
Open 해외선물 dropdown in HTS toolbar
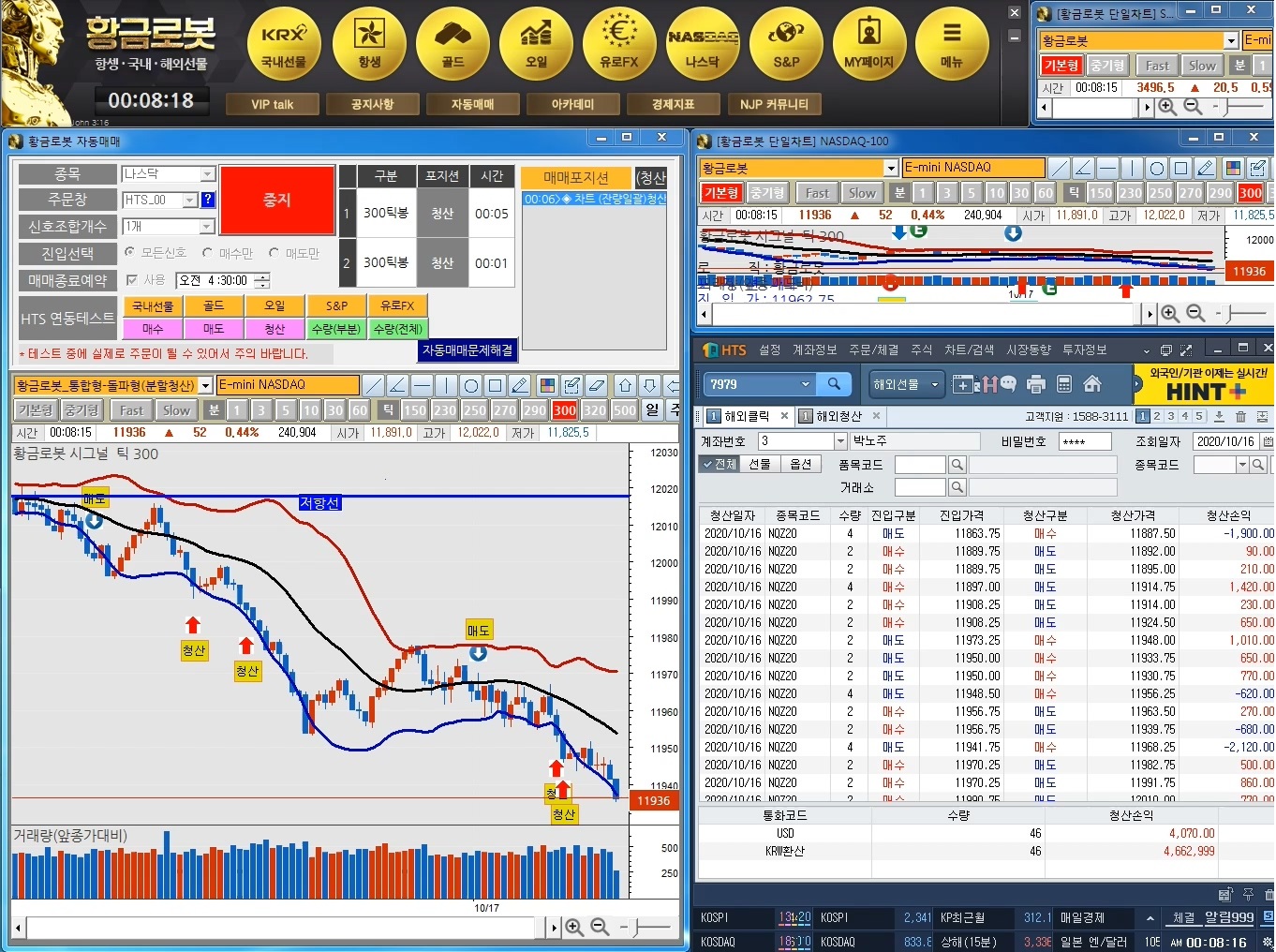(906, 384)
